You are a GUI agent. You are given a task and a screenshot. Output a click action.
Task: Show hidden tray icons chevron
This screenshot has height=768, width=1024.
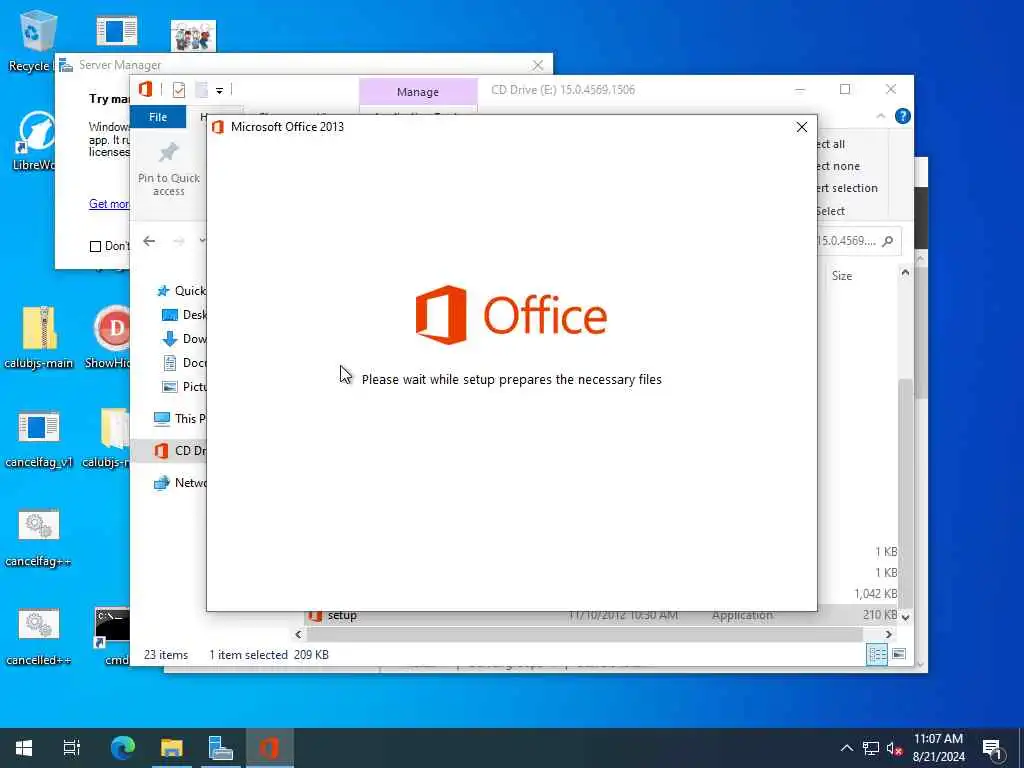846,748
